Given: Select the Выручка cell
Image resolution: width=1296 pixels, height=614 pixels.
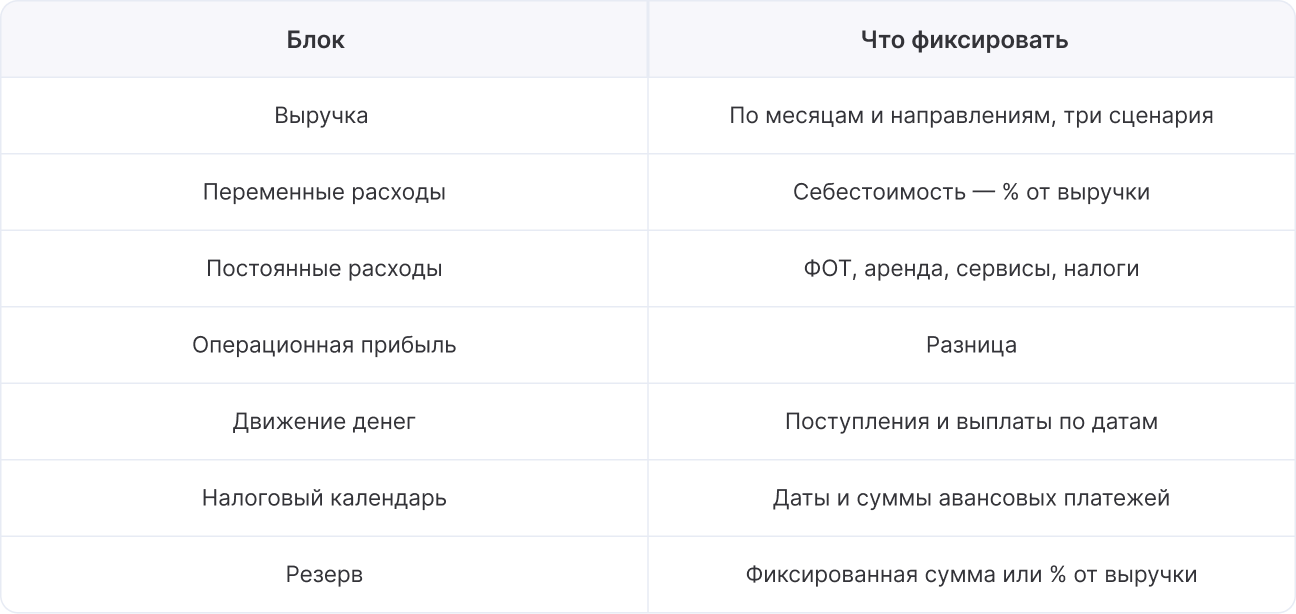Looking at the screenshot, I should click(324, 115).
